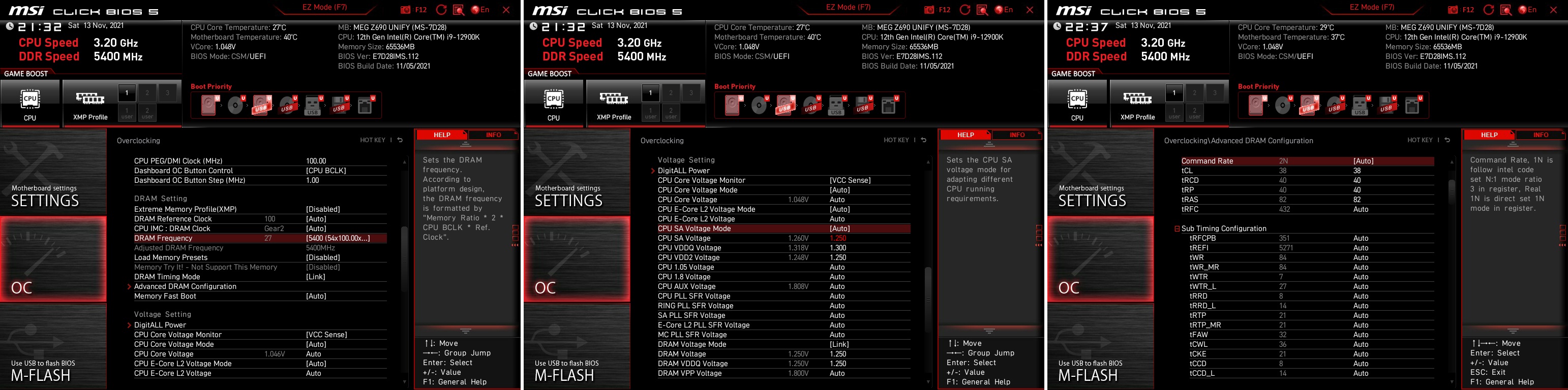Open INFO tab in middle screenshot
This screenshot has width=1568, height=390.
pos(1016,135)
